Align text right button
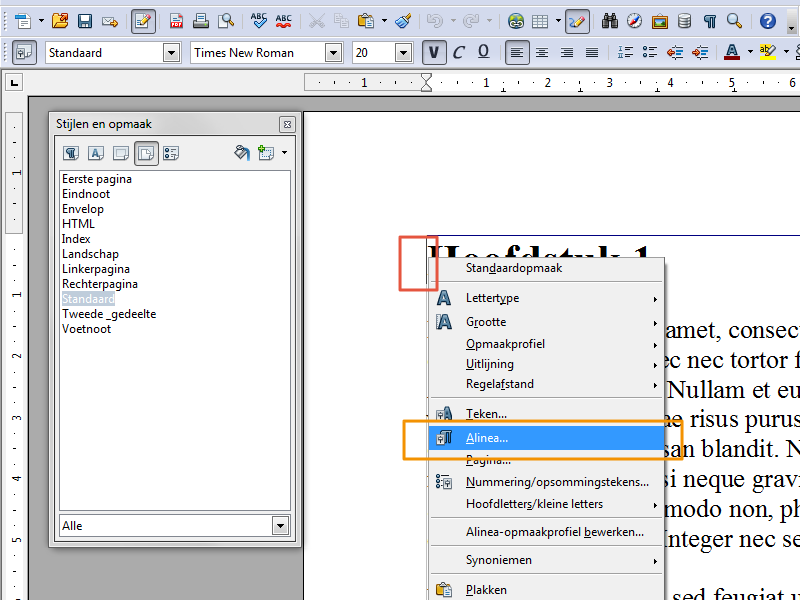Image resolution: width=800 pixels, height=600 pixels. (x=567, y=53)
